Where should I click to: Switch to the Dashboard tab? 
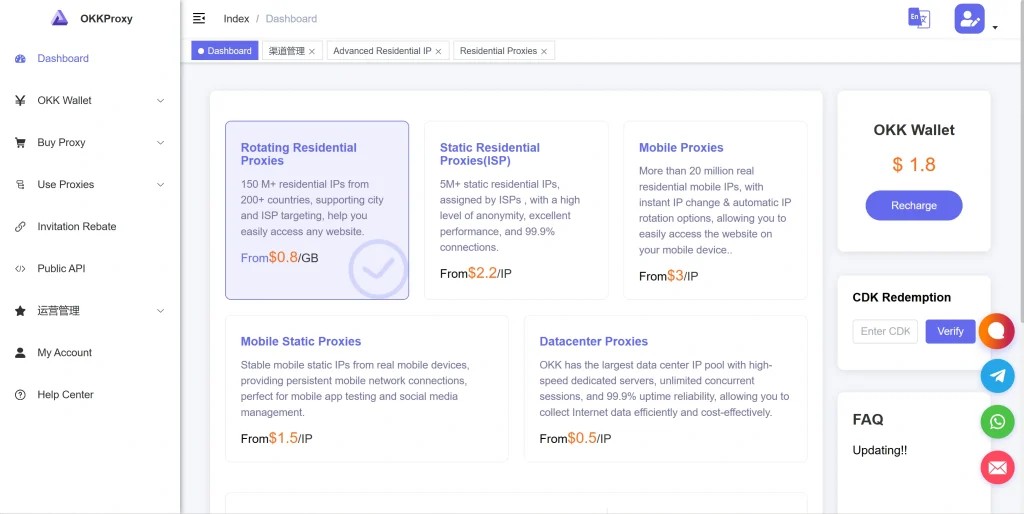coord(225,51)
